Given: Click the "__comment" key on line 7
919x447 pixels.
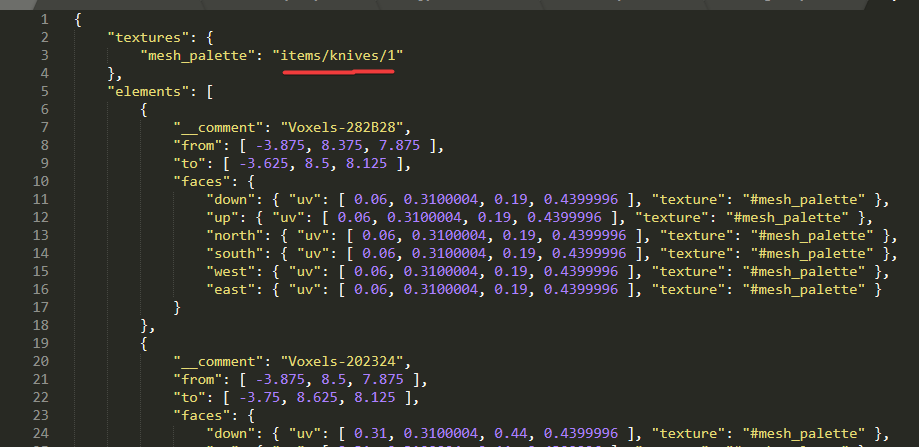Looking at the screenshot, I should (219, 128).
